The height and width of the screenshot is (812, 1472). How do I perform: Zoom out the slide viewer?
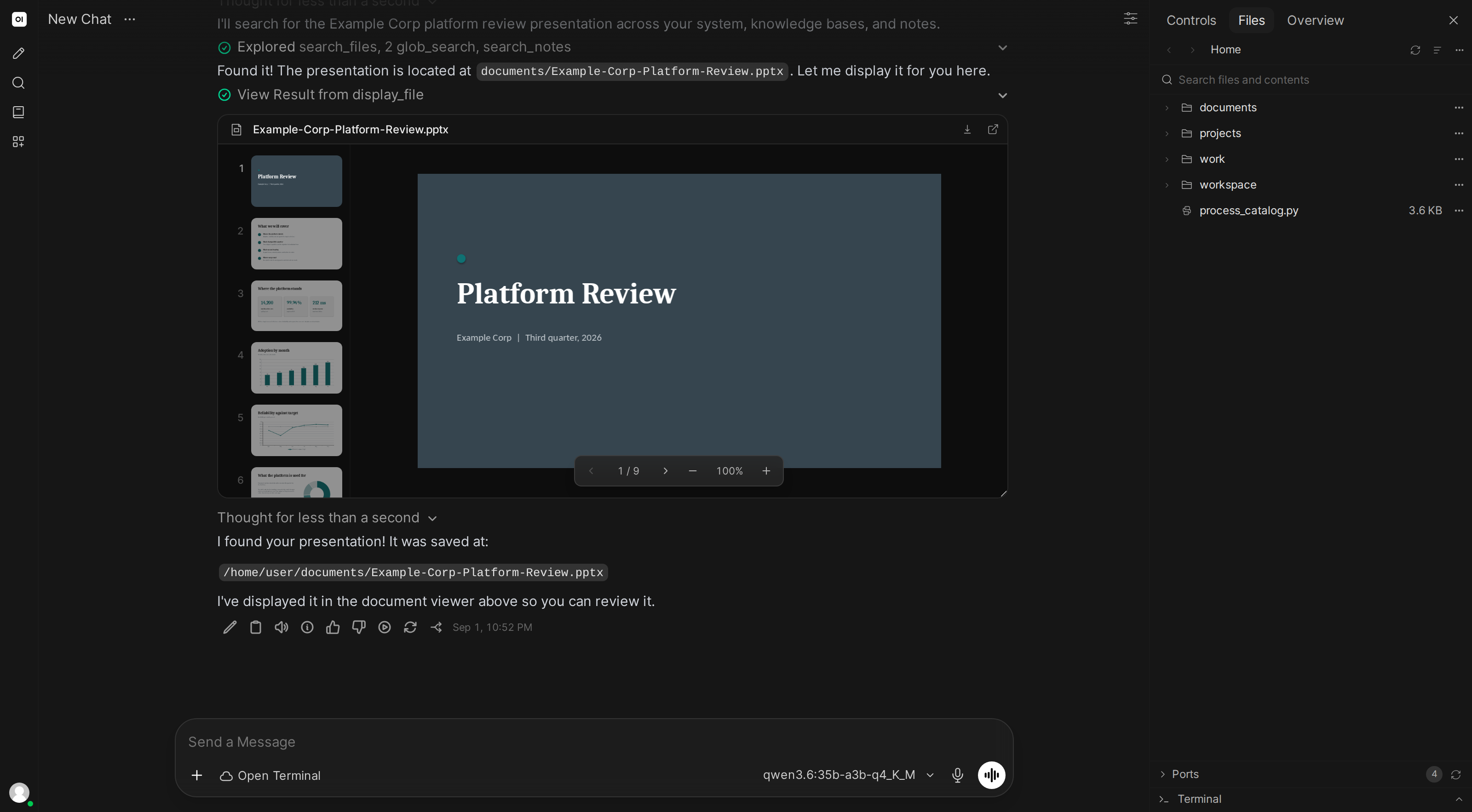point(693,471)
